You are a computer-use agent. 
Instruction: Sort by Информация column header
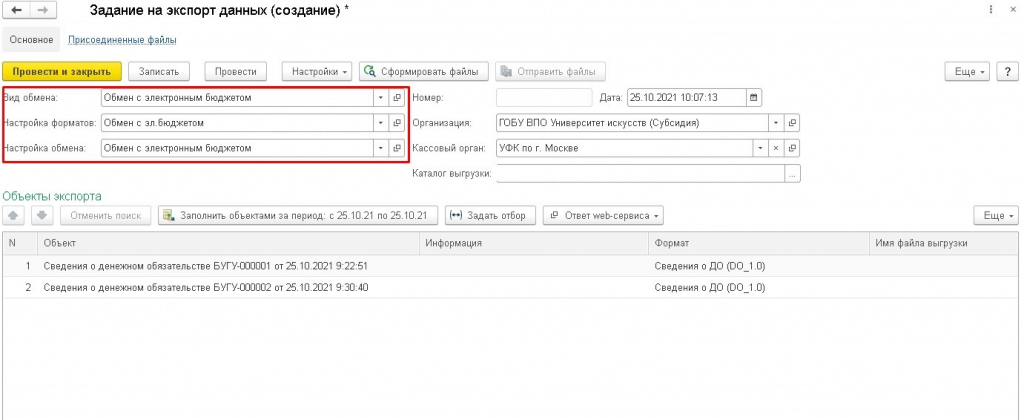point(534,243)
